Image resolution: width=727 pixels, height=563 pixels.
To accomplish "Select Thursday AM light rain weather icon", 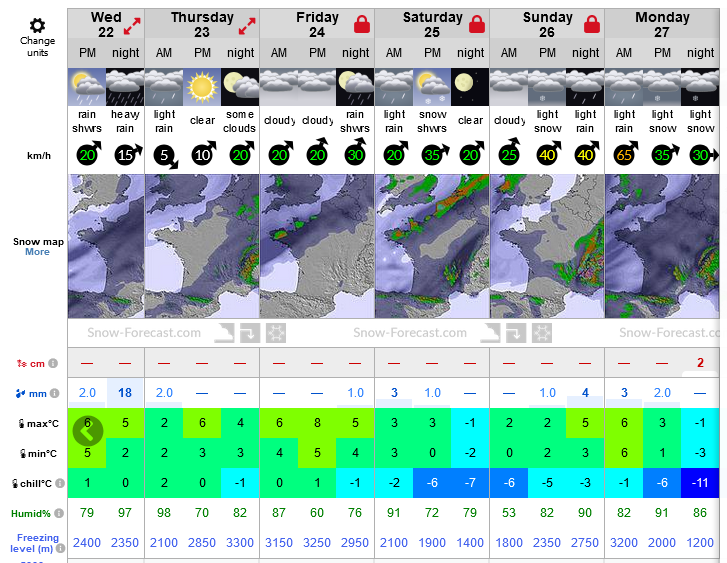I will click(x=164, y=87).
